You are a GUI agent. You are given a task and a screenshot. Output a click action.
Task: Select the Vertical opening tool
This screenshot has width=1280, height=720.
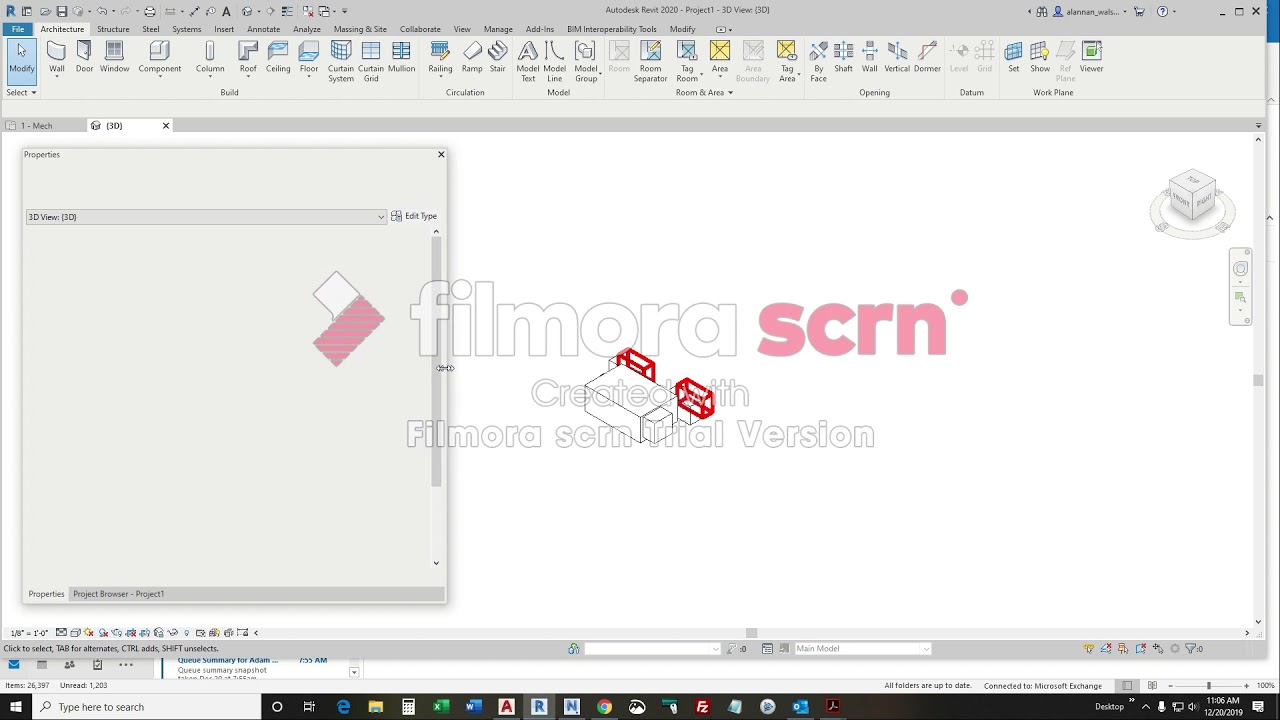click(x=897, y=58)
